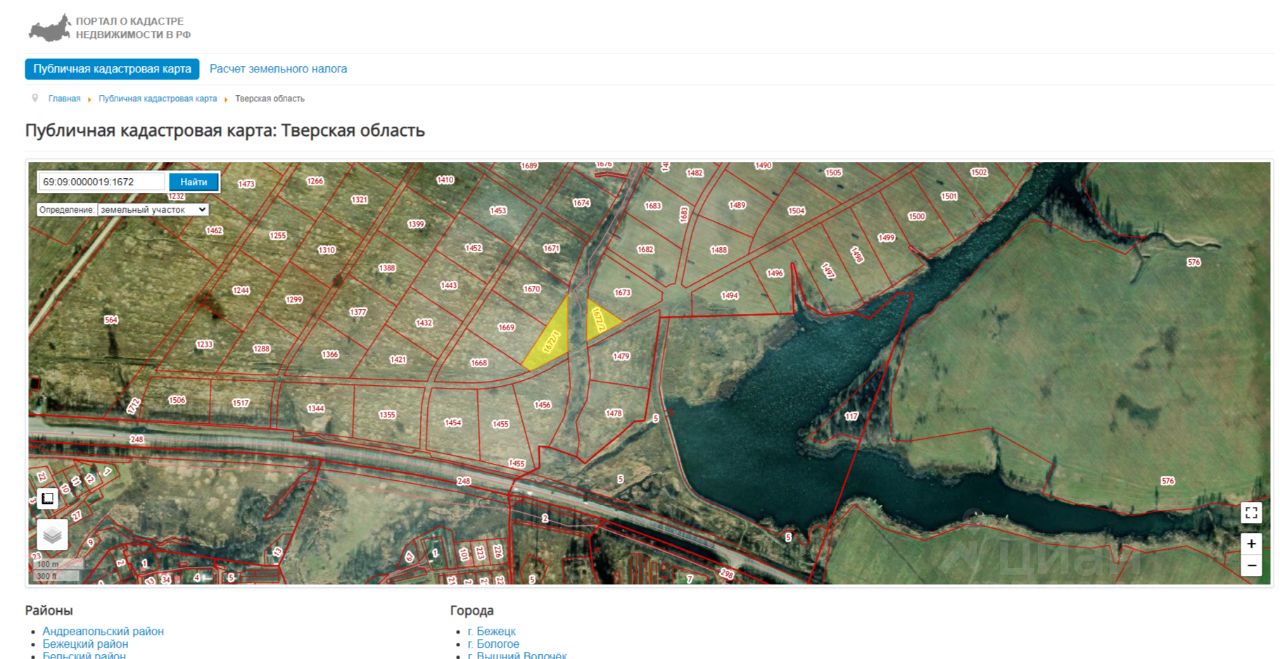Click parcel label 1344

click(316, 408)
